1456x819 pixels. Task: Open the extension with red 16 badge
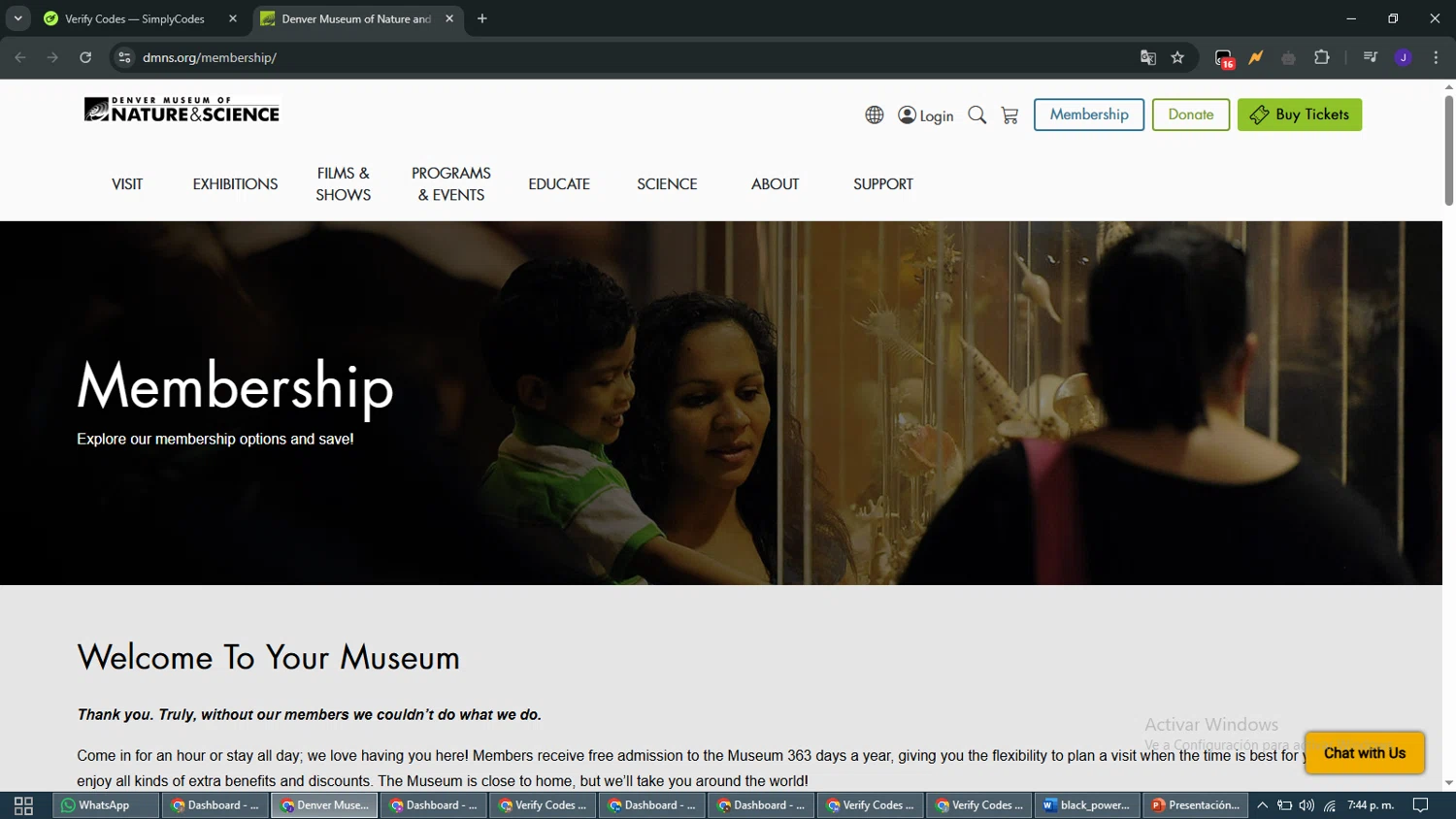point(1224,58)
